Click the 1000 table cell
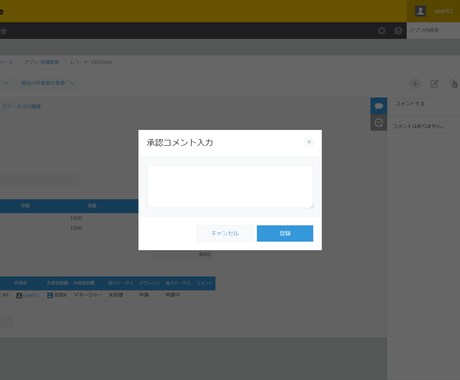Screen dimensions: 460x380 [76, 218]
